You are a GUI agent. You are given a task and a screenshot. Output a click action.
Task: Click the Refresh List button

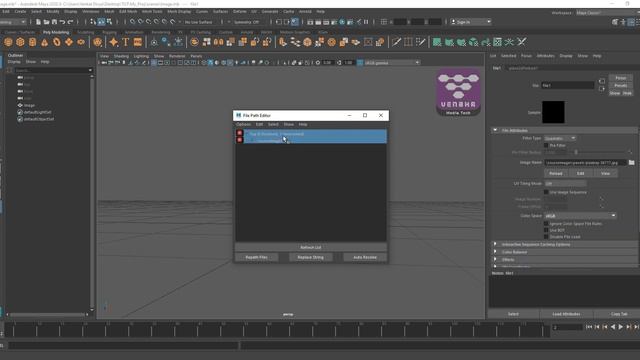pyautogui.click(x=311, y=247)
